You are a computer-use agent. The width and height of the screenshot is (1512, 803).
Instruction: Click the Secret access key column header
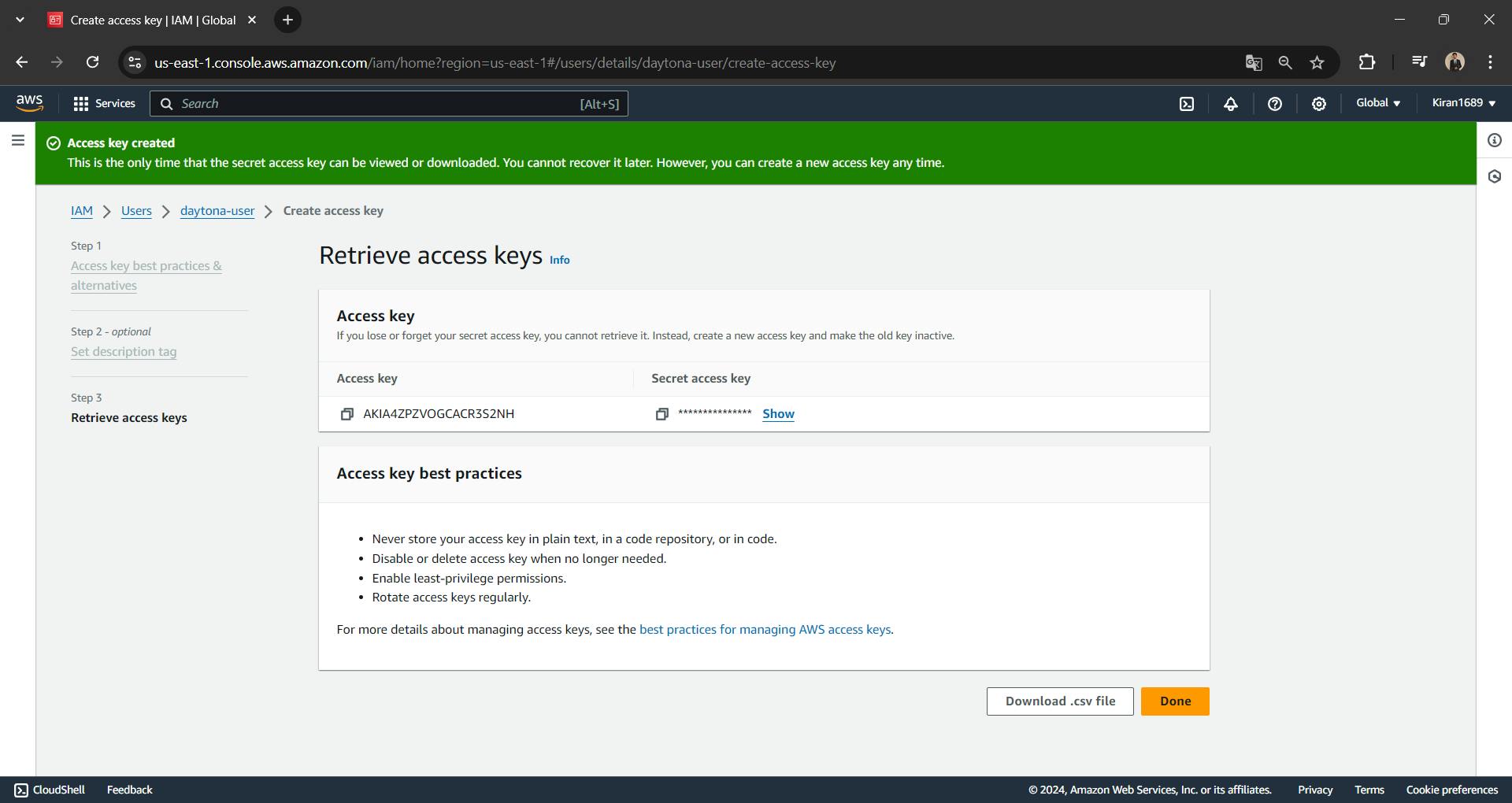(701, 379)
